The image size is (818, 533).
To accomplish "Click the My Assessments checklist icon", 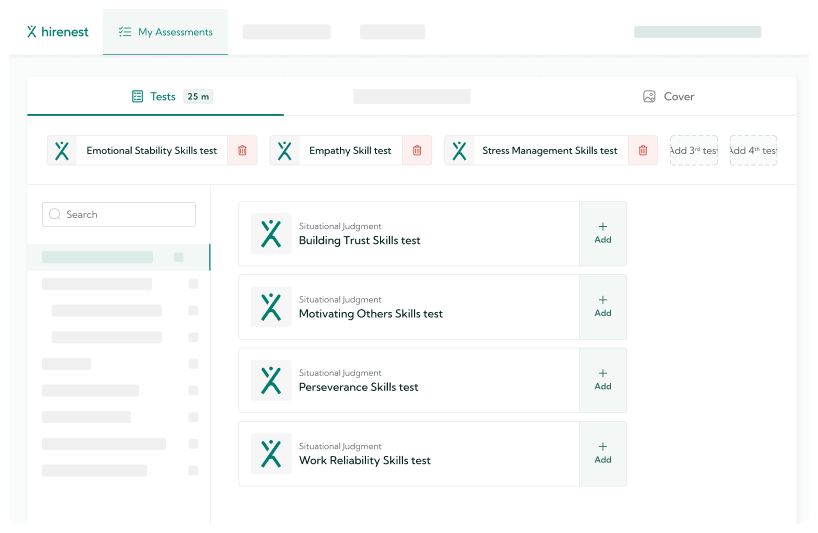I will (125, 32).
